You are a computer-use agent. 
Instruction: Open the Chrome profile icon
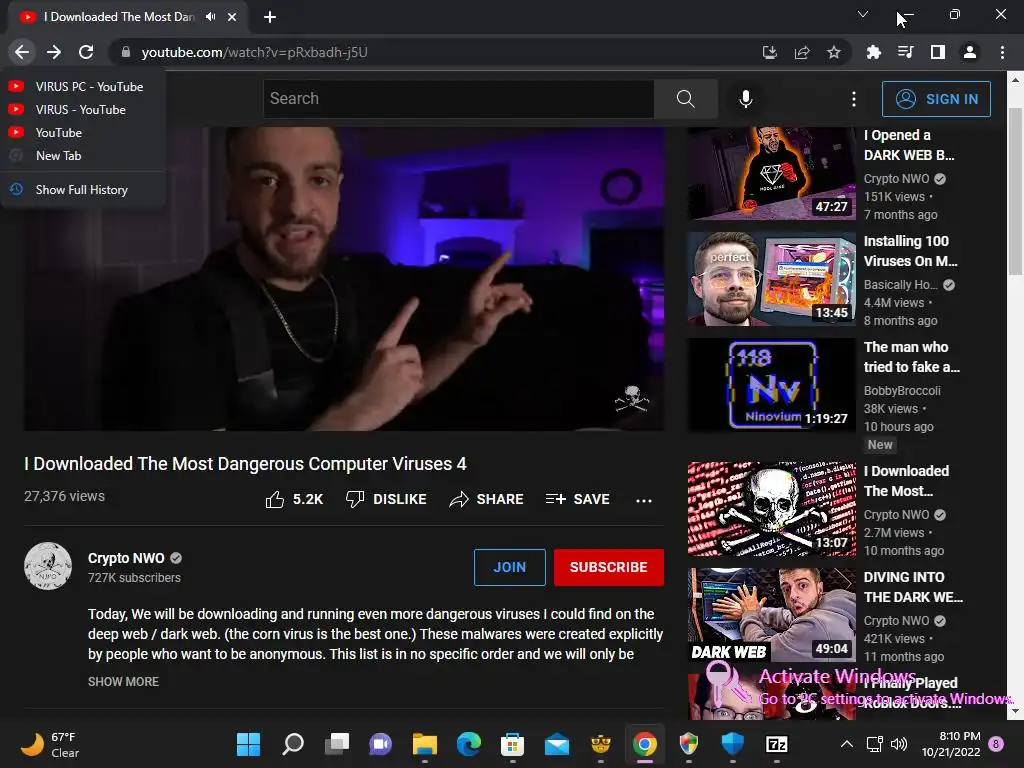[x=970, y=52]
